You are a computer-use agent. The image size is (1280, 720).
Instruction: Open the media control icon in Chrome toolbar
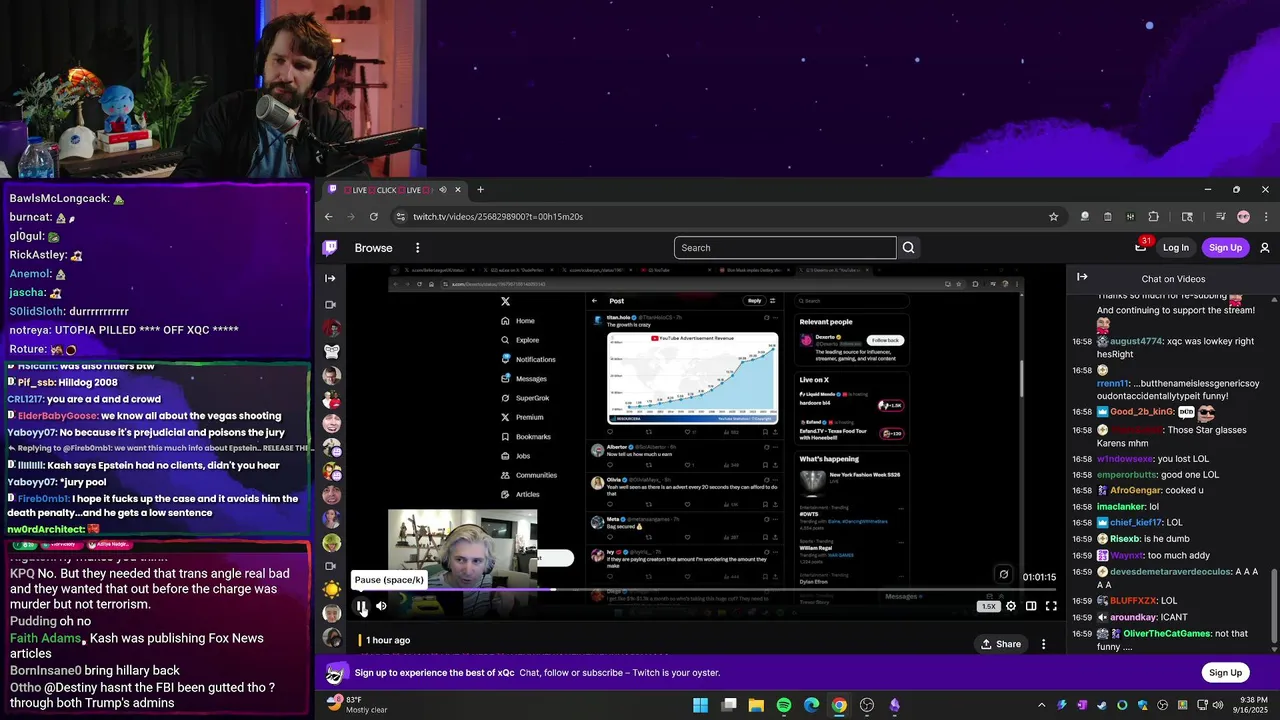click(x=1220, y=216)
